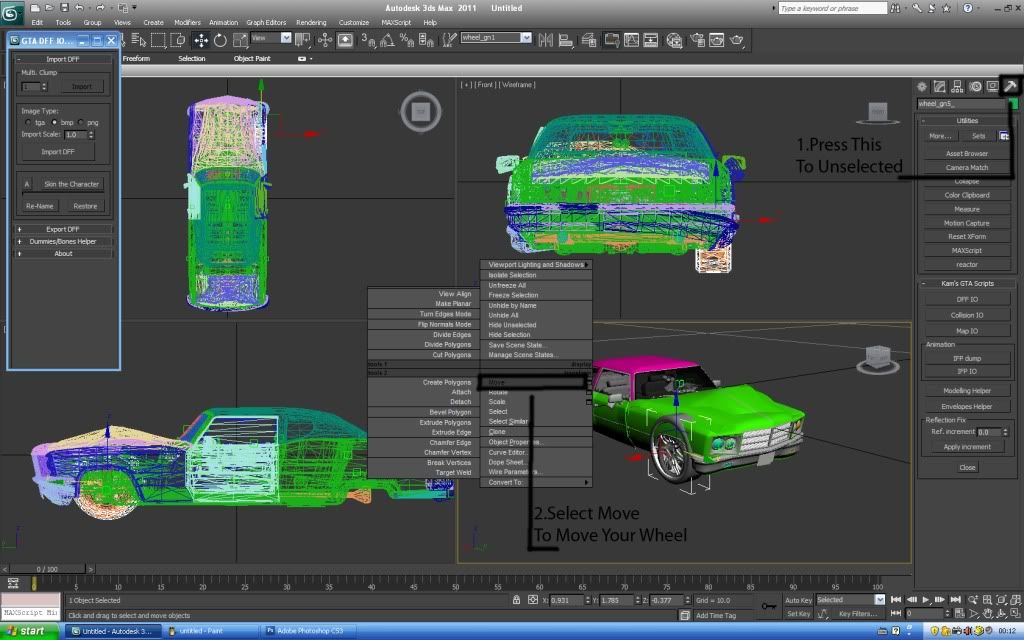Open the Material Editor toolbar icon
Viewport: 1024px width, 640px height.
click(x=674, y=40)
